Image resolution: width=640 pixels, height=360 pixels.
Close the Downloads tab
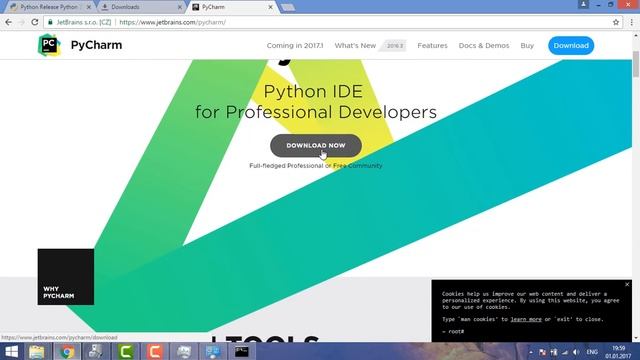[x=180, y=7]
